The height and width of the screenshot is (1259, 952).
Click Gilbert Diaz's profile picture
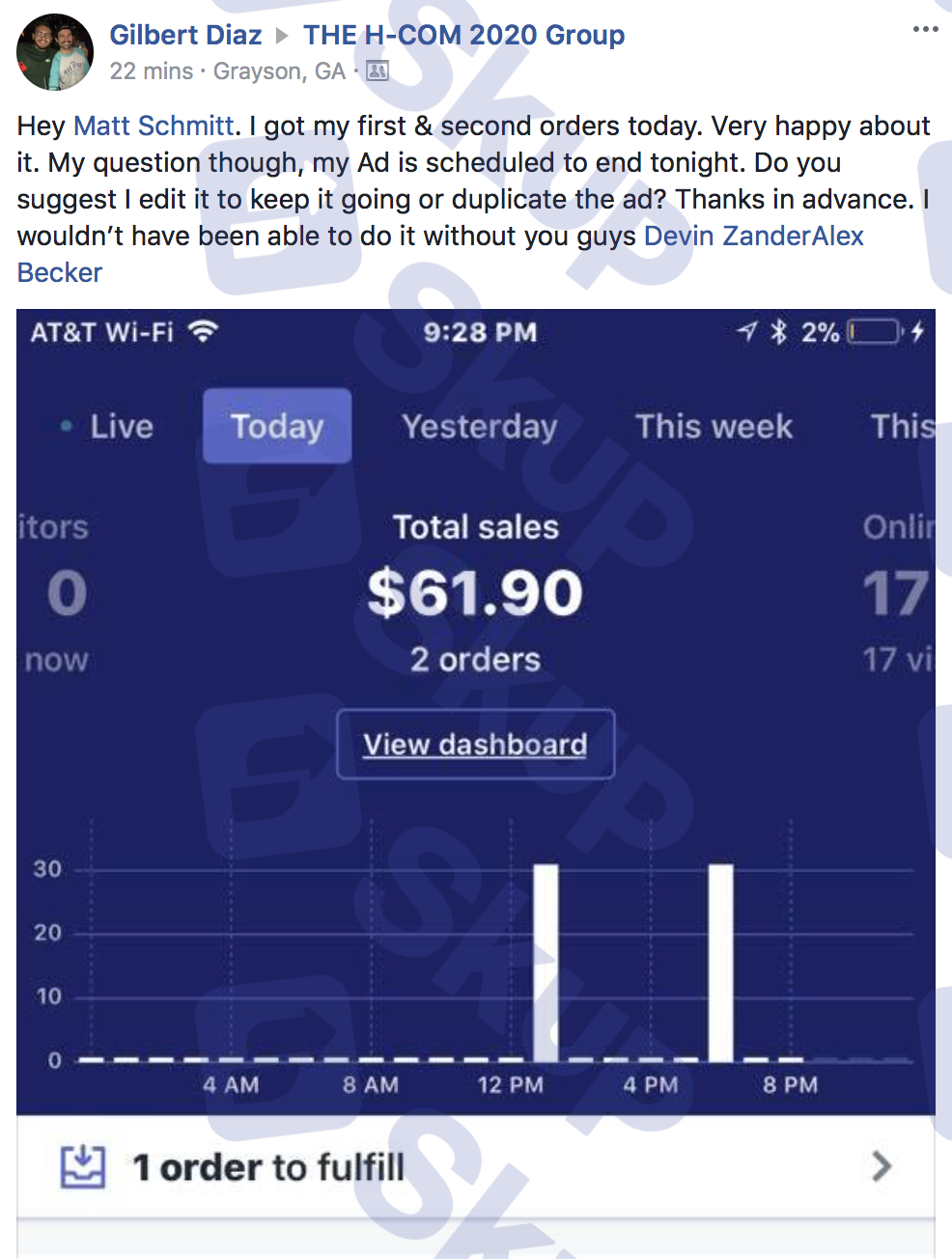coord(55,52)
